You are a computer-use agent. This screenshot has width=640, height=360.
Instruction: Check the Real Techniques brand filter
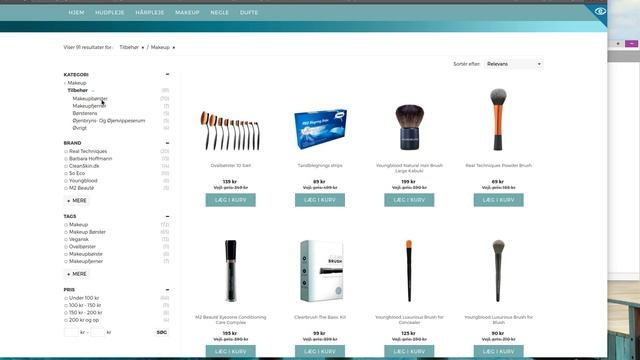pos(66,151)
